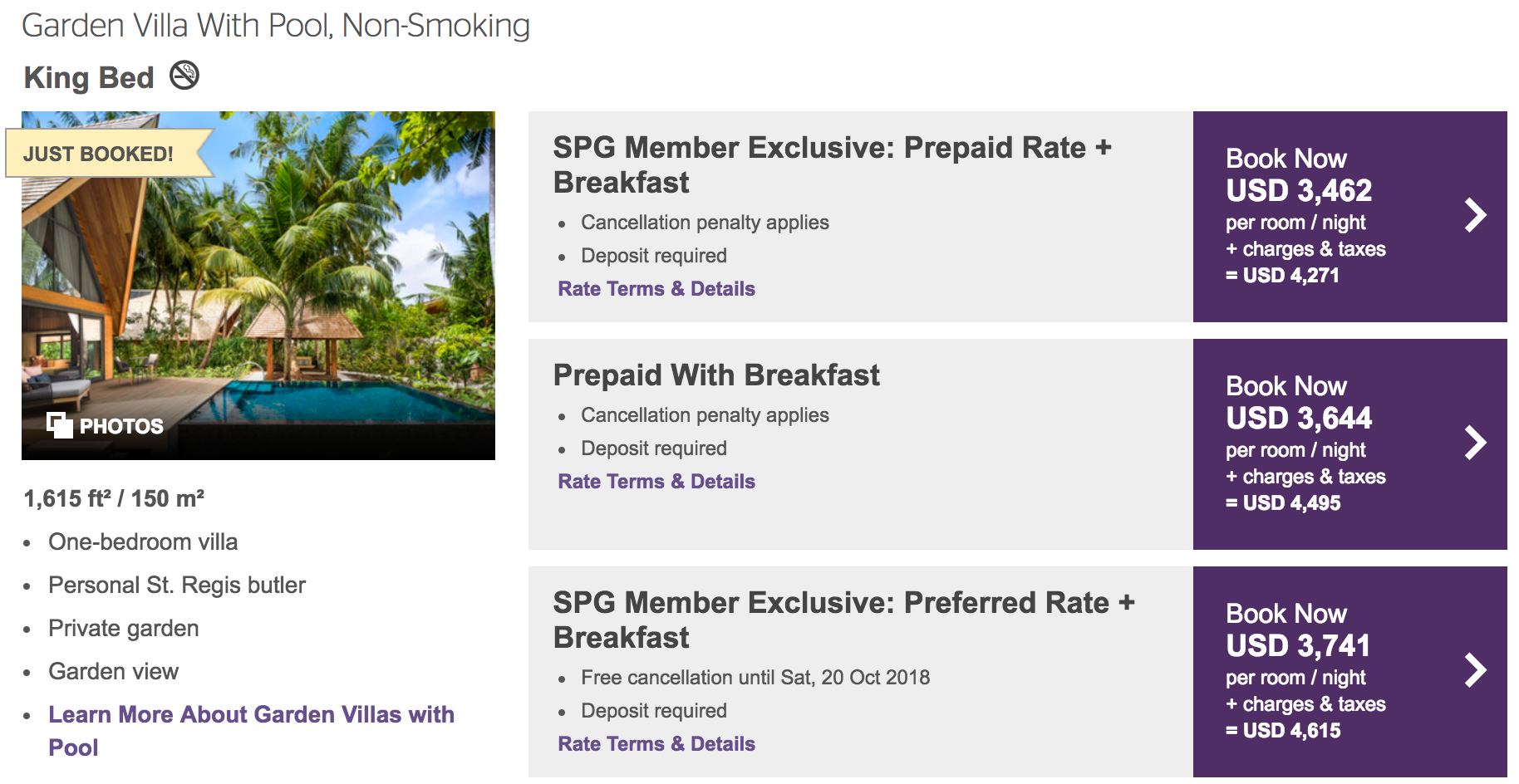Open Rate Terms & Details for SPG Prepaid Rate
Viewport: 1519px width, 784px height.
pyautogui.click(x=656, y=289)
